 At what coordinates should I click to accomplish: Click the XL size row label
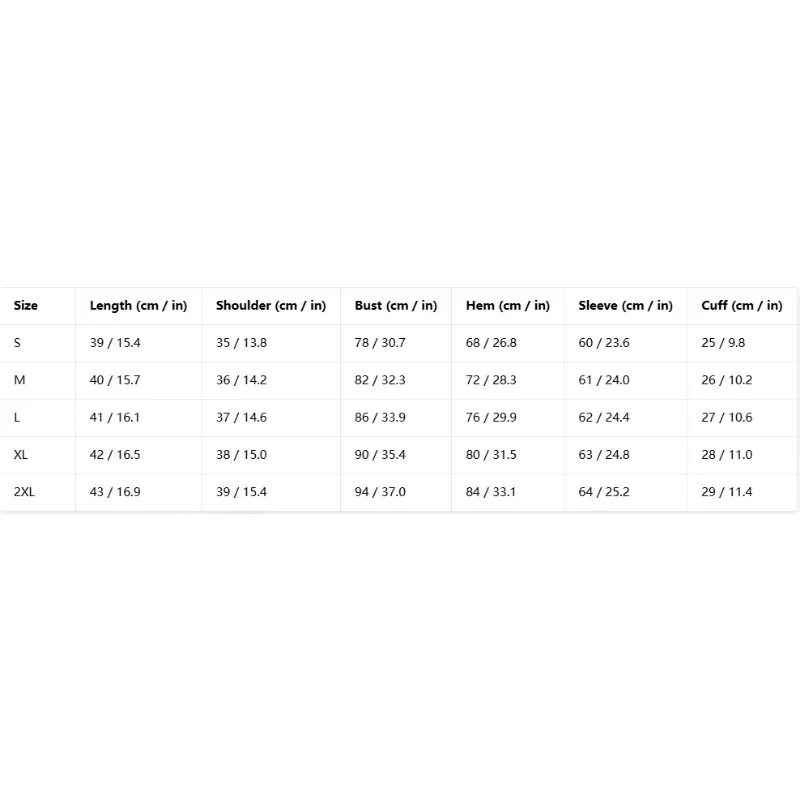click(21, 455)
